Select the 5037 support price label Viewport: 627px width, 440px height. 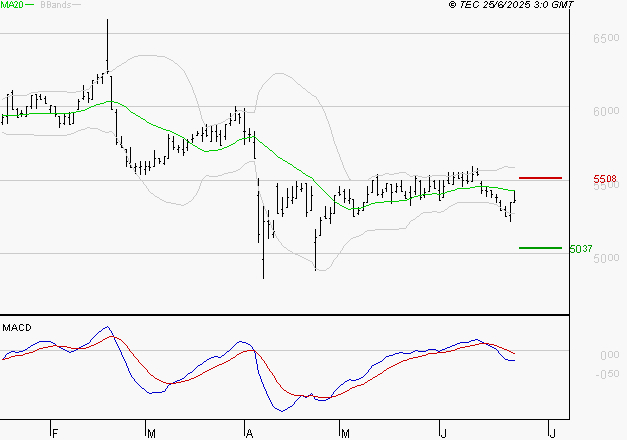[580, 248]
